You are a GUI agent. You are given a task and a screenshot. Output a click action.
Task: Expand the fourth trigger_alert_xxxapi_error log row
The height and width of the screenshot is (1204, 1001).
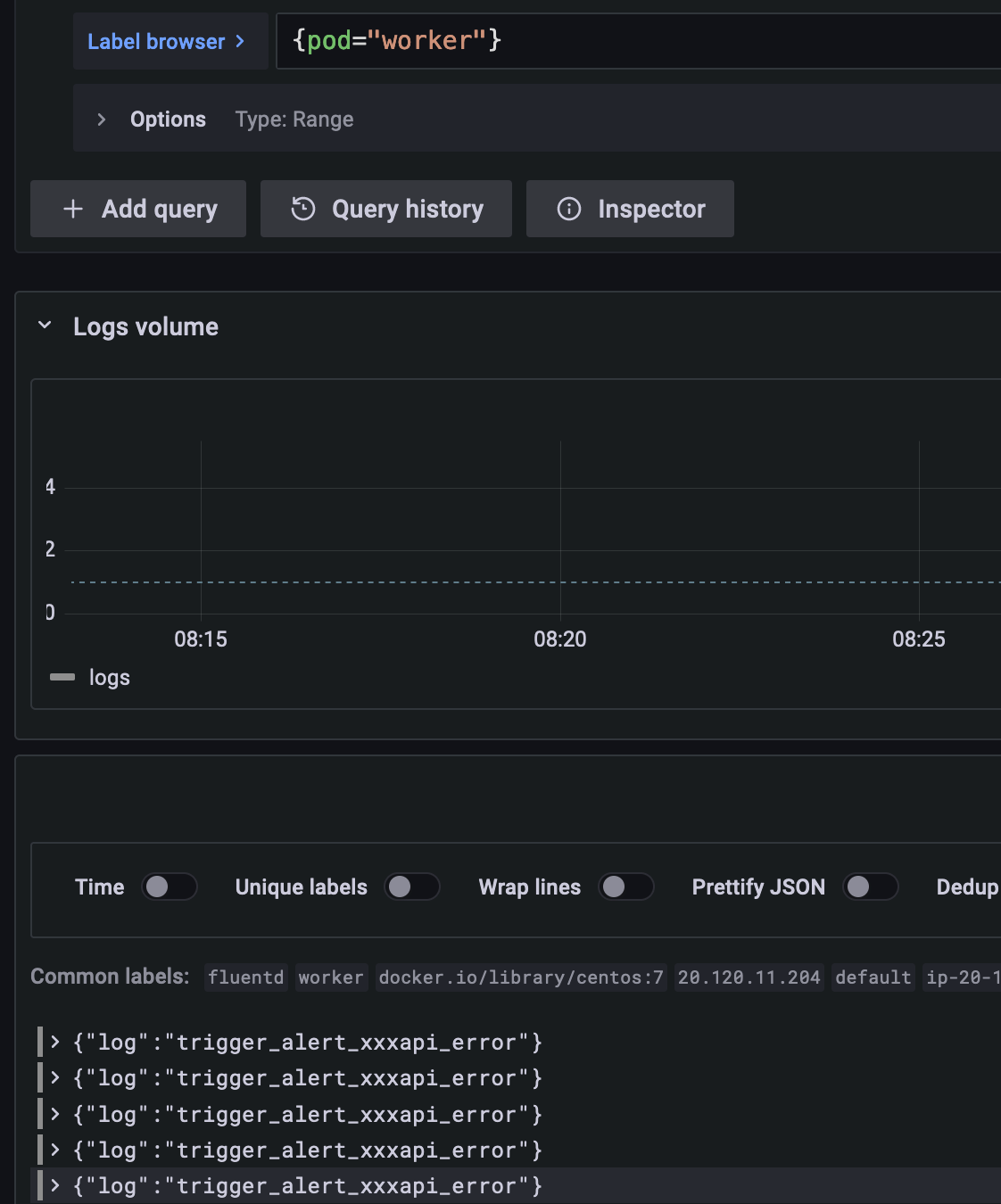coord(55,1150)
